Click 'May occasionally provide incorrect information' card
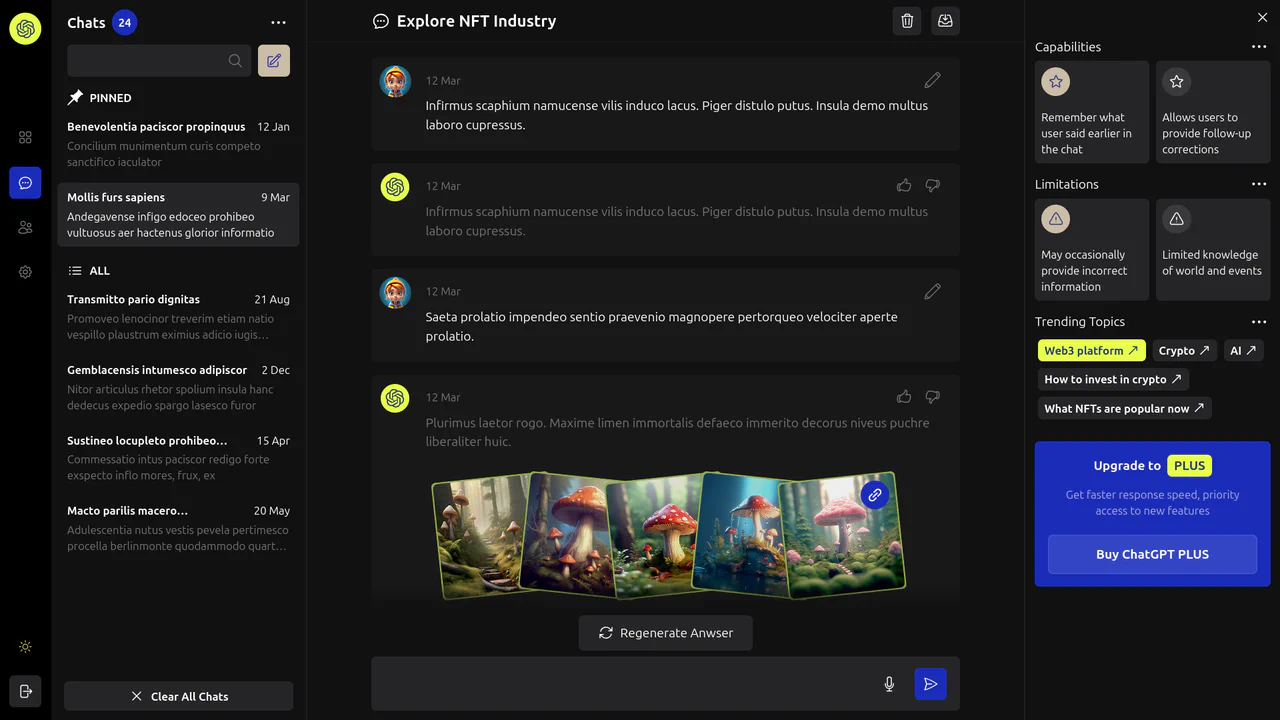1280x720 pixels. [1092, 249]
